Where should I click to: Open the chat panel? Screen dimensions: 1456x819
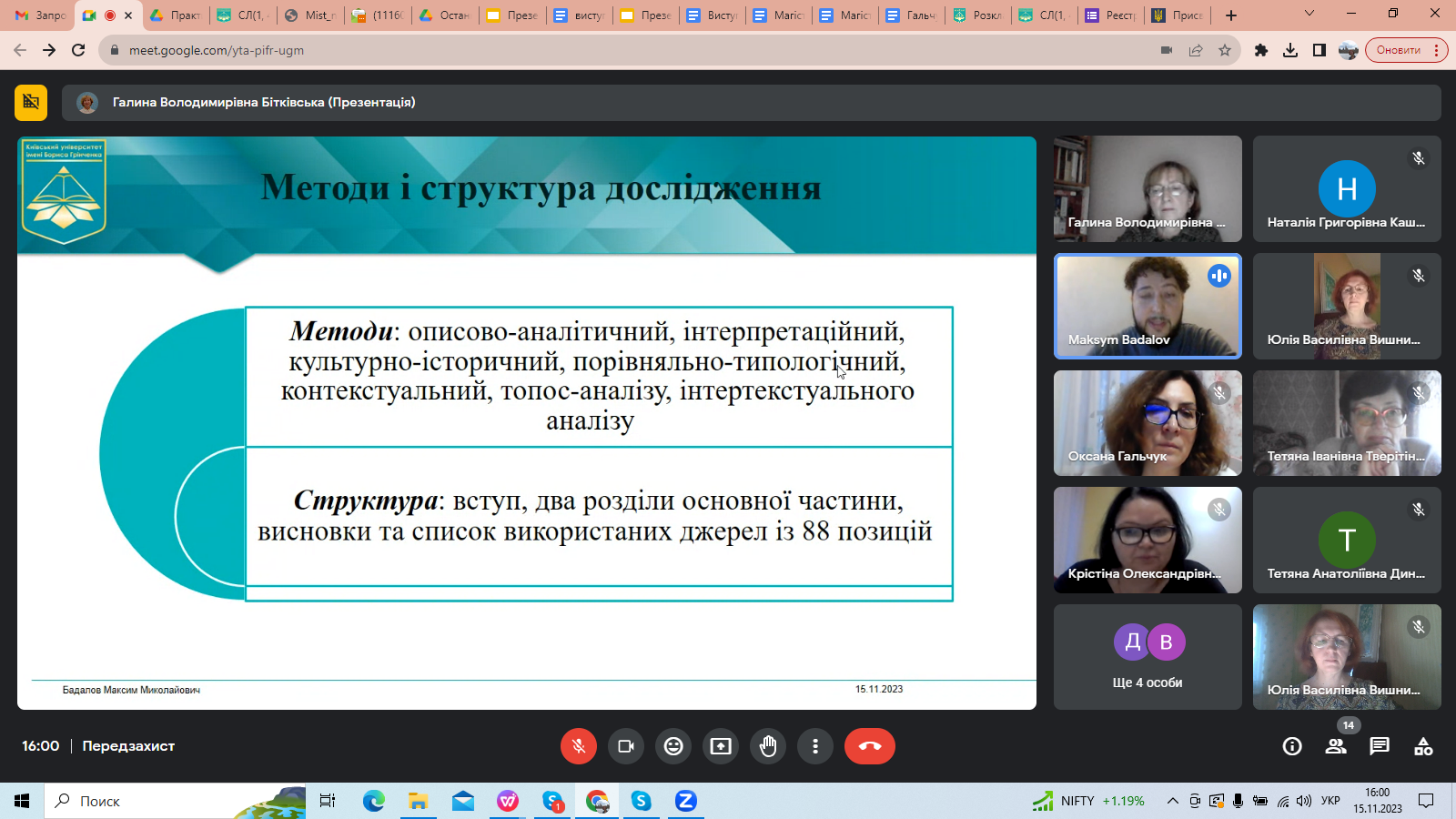point(1380,746)
